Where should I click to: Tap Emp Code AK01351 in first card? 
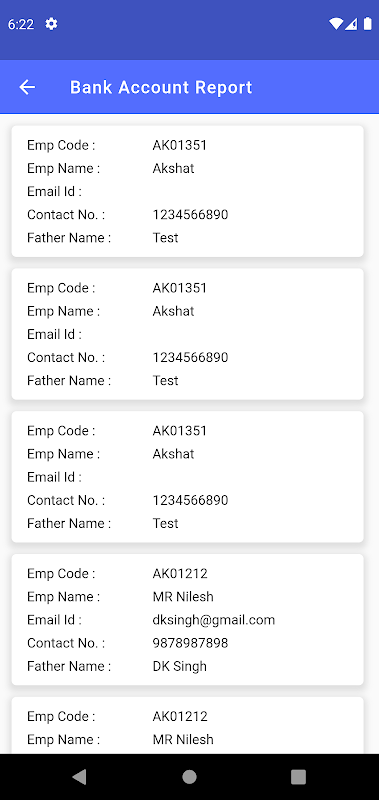[180, 145]
